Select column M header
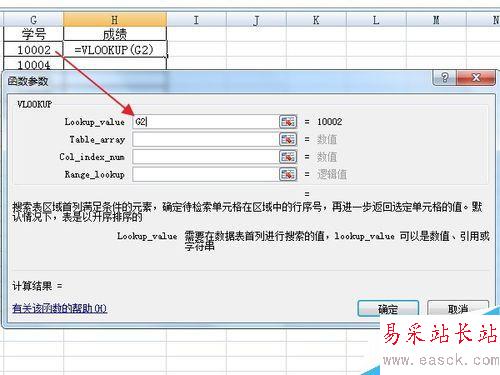 [x=436, y=20]
